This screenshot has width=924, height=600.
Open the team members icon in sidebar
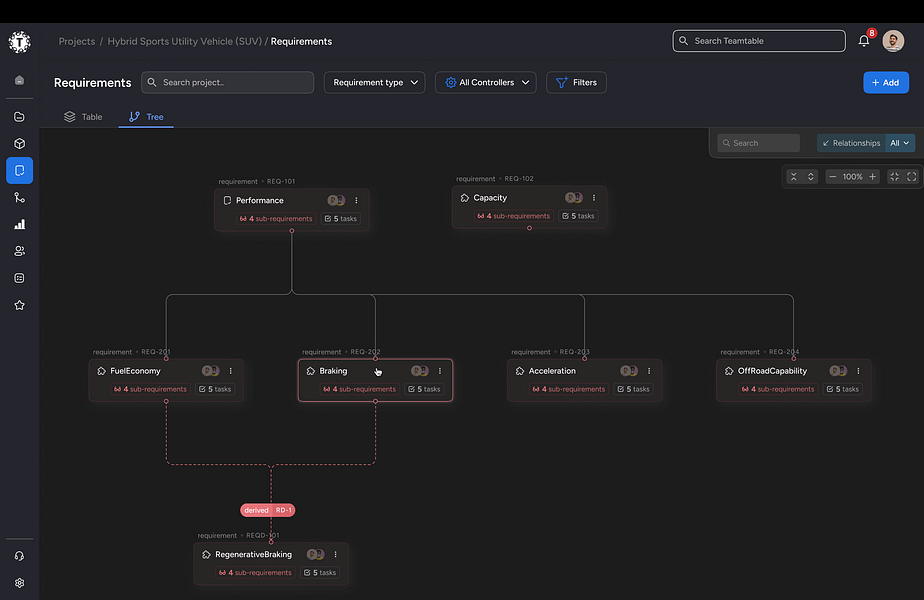click(18, 251)
